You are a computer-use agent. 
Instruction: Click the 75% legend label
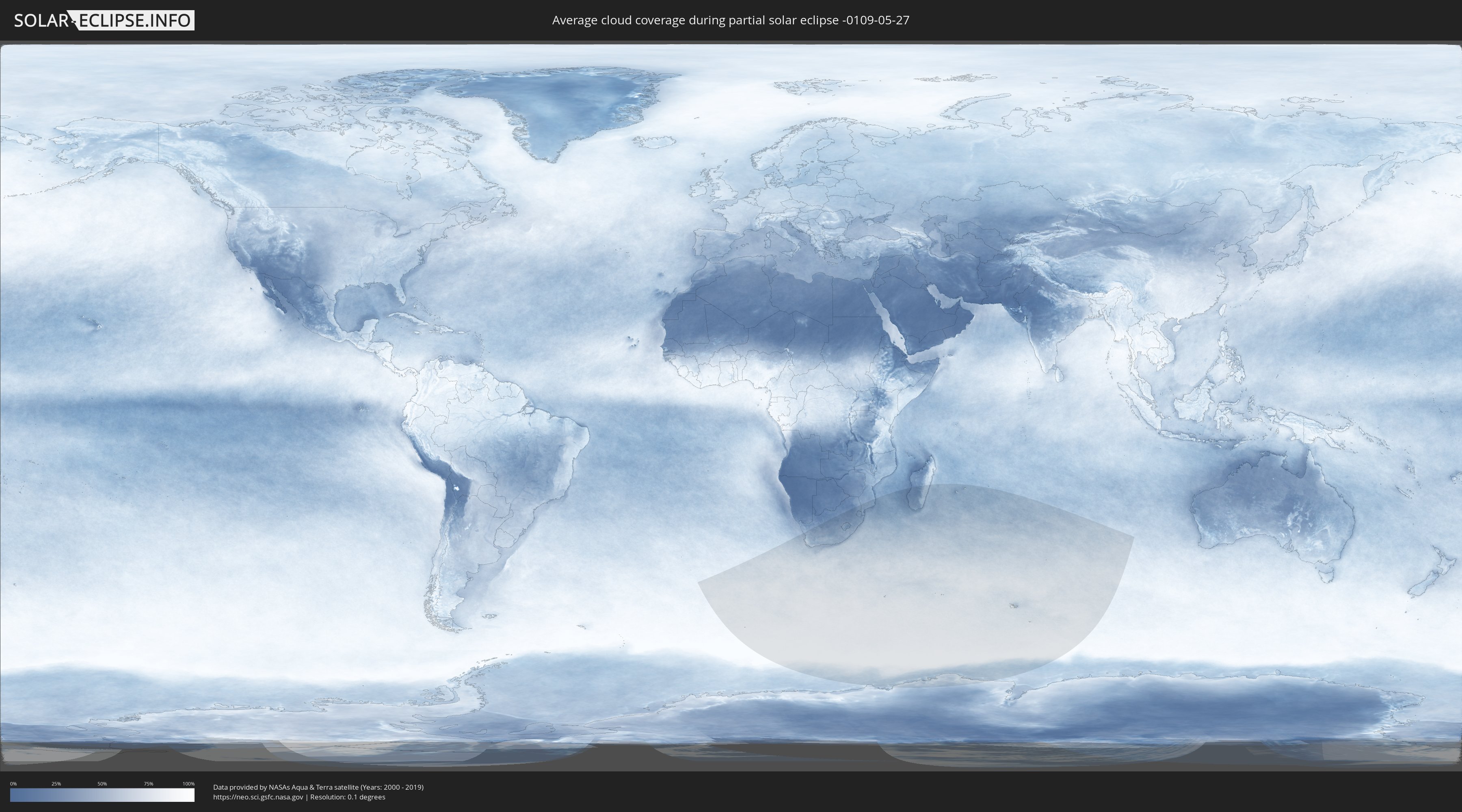tap(148, 784)
